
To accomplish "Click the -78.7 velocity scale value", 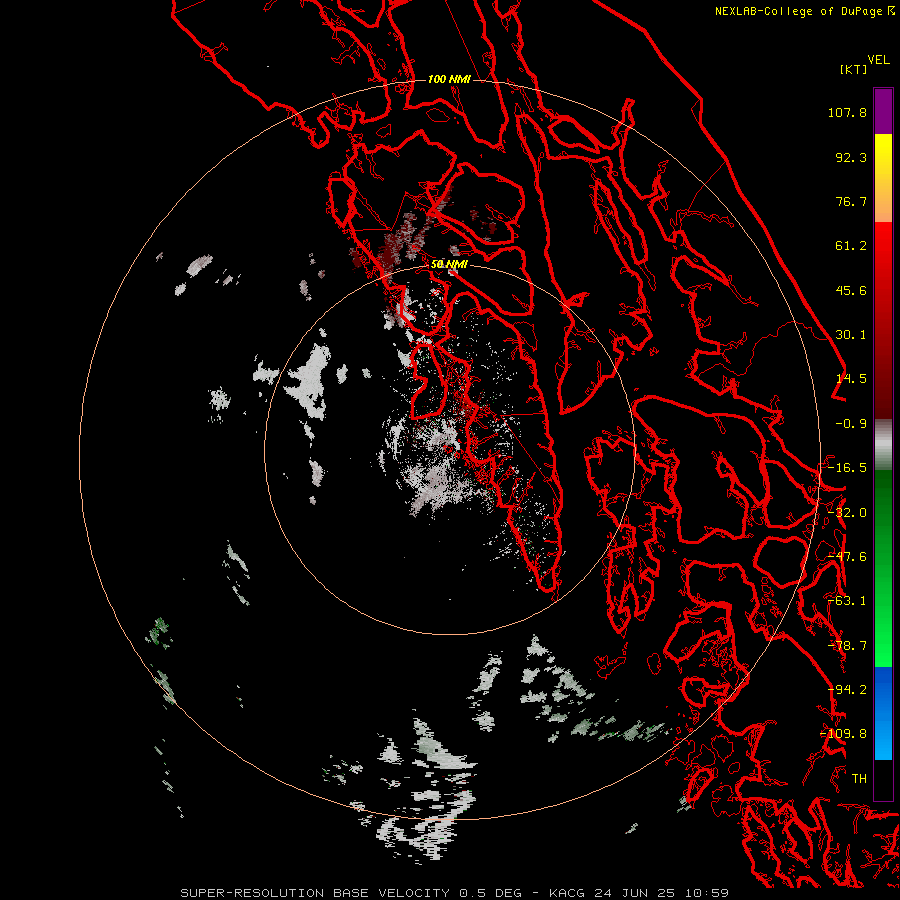I will tap(847, 646).
